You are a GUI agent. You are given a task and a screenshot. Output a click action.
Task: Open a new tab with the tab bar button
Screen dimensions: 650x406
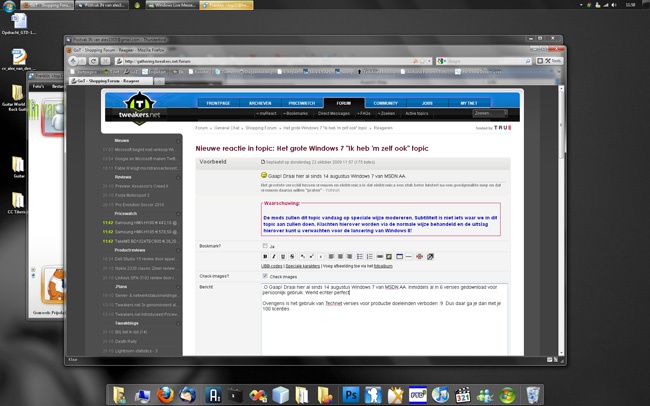pyautogui.click(x=159, y=81)
